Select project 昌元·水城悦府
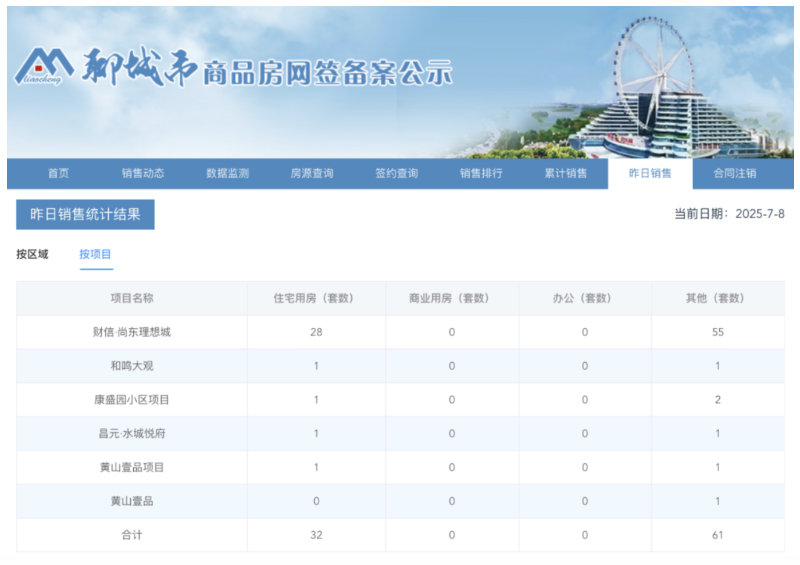Image resolution: width=800 pixels, height=565 pixels. pos(132,433)
